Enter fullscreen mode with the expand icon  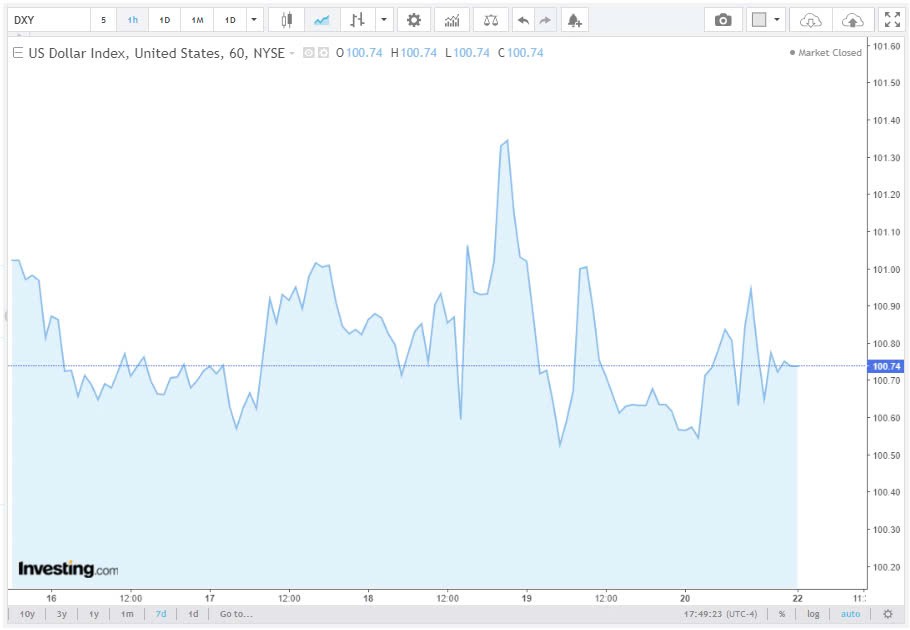891,20
